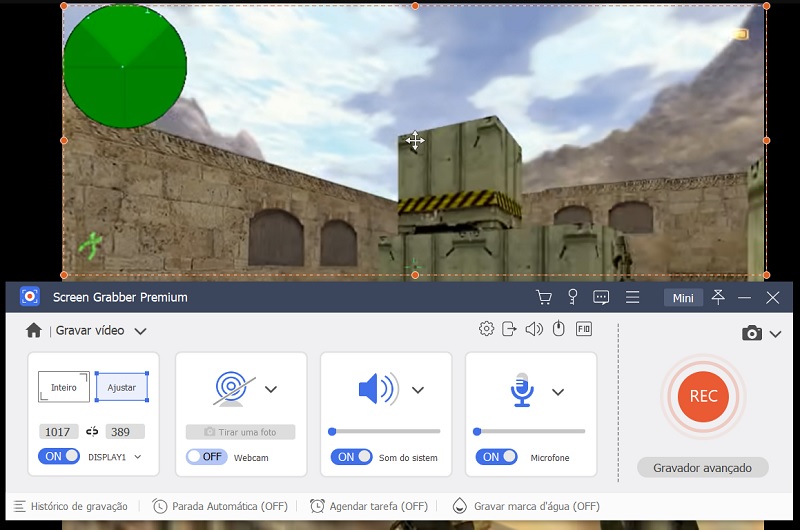The image size is (800, 530).
Task: Go to the home screen icon
Action: 34,331
